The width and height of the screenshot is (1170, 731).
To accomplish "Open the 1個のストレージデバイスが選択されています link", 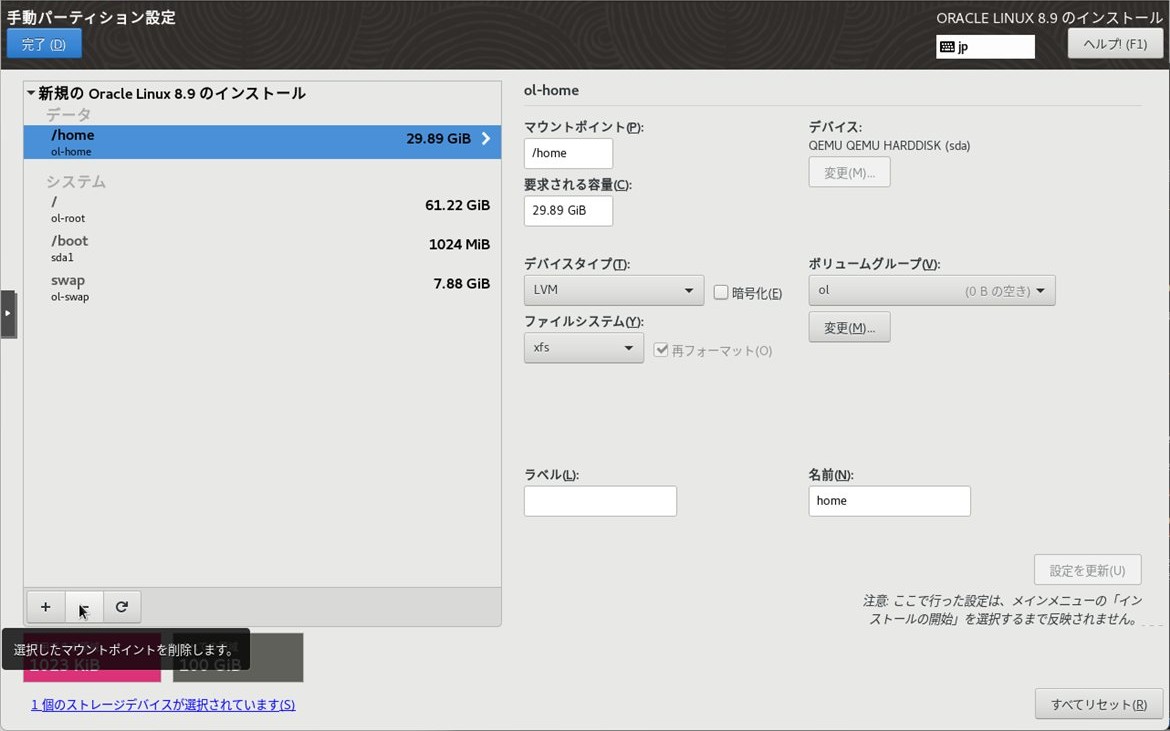I will [163, 704].
